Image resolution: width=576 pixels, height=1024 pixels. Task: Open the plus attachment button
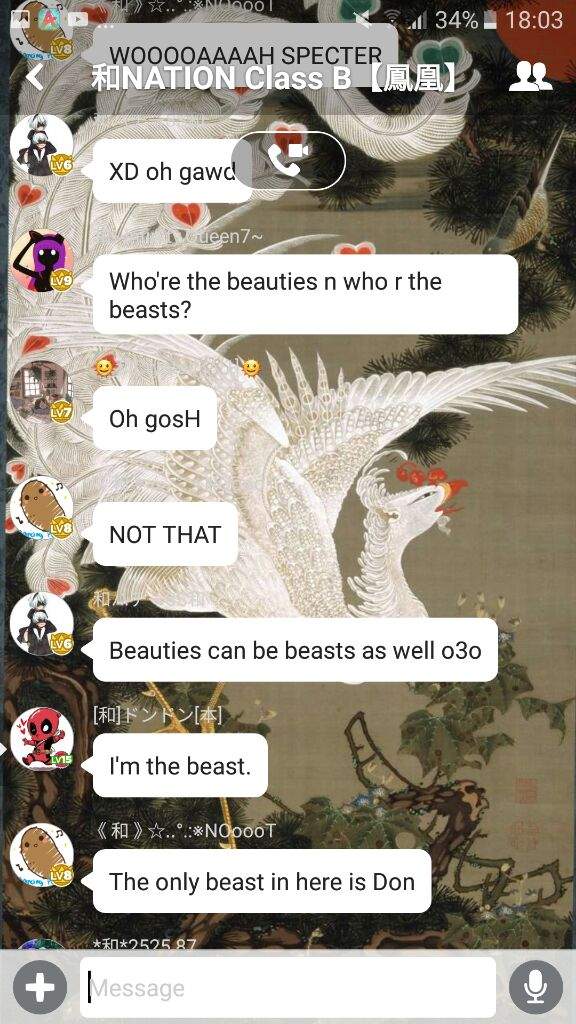coord(40,987)
